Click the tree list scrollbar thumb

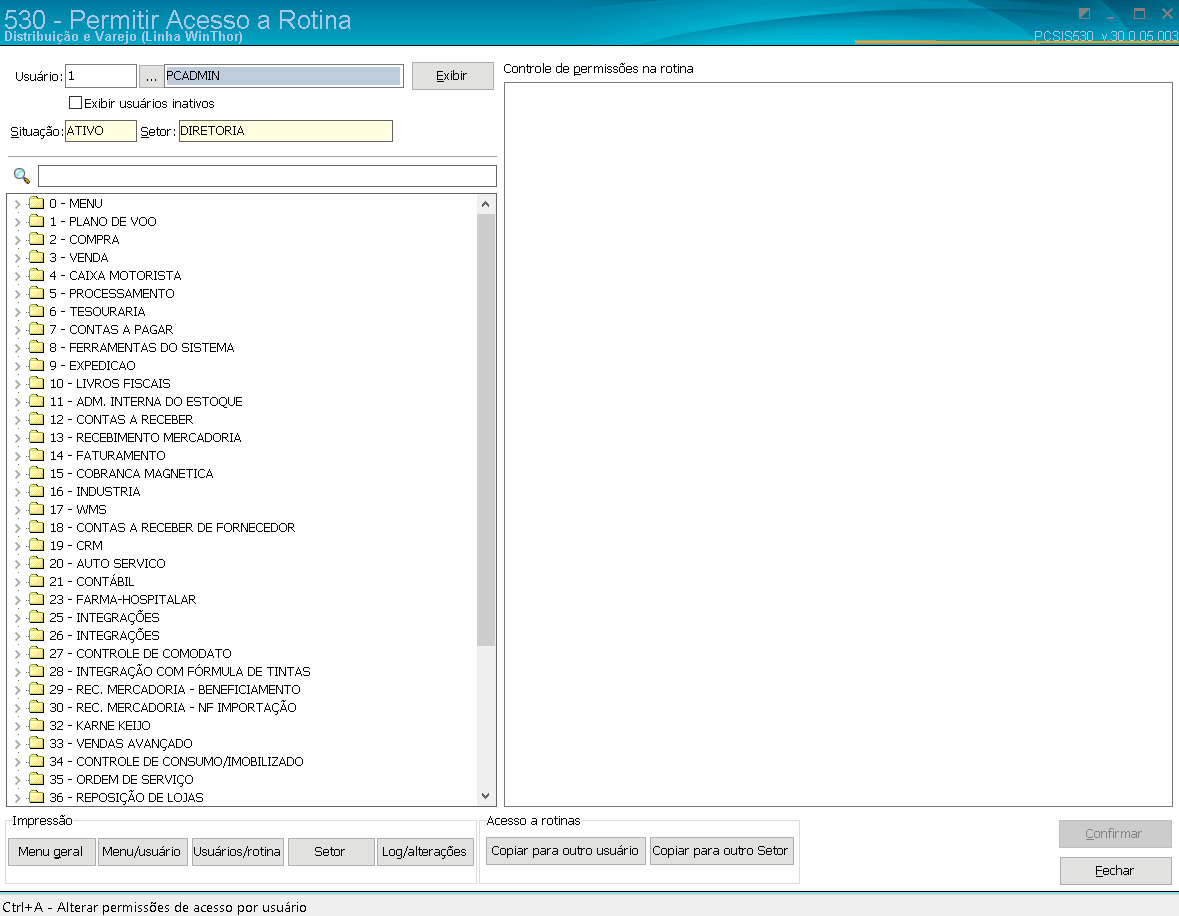click(x=486, y=429)
